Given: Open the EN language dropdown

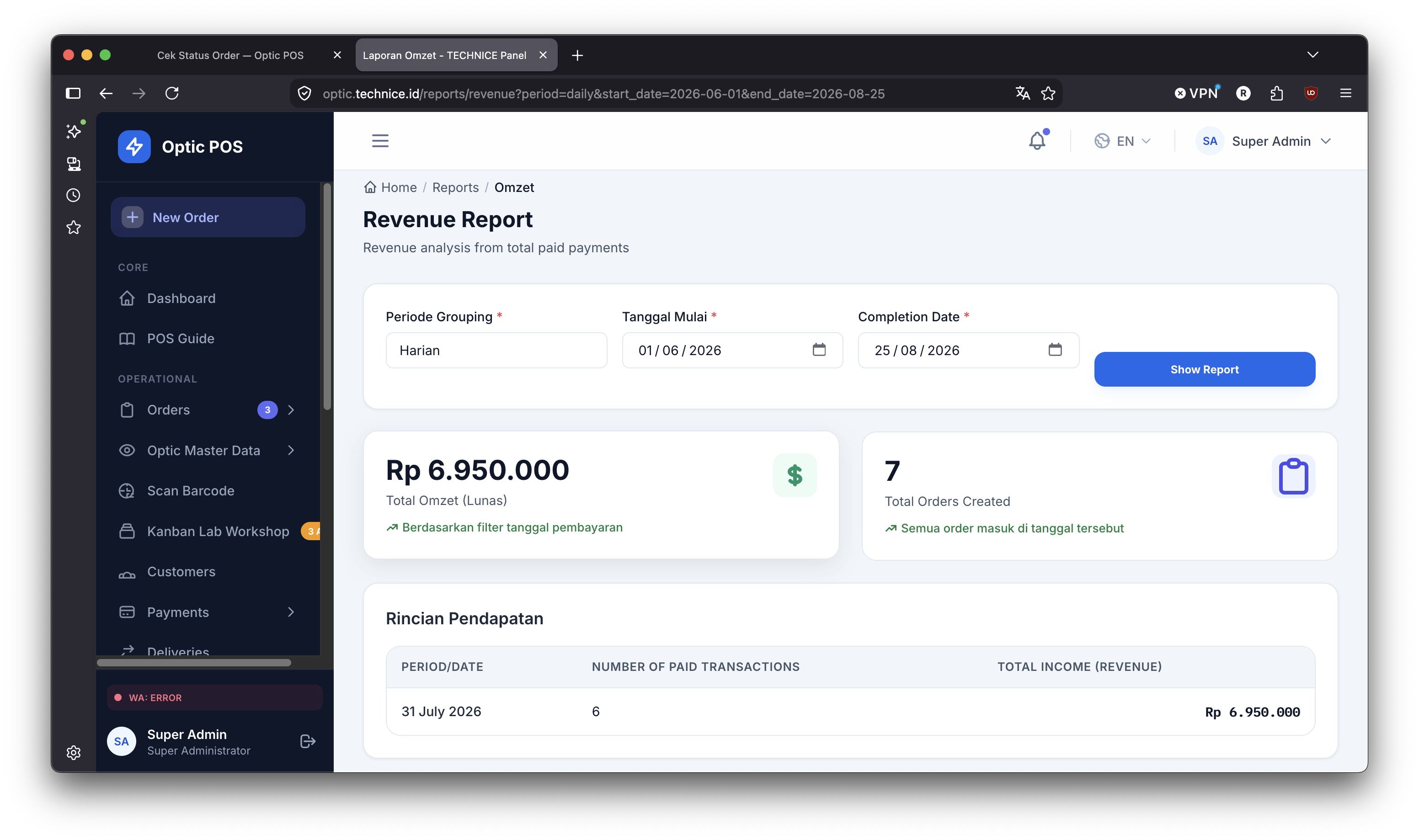Looking at the screenshot, I should tap(1122, 141).
